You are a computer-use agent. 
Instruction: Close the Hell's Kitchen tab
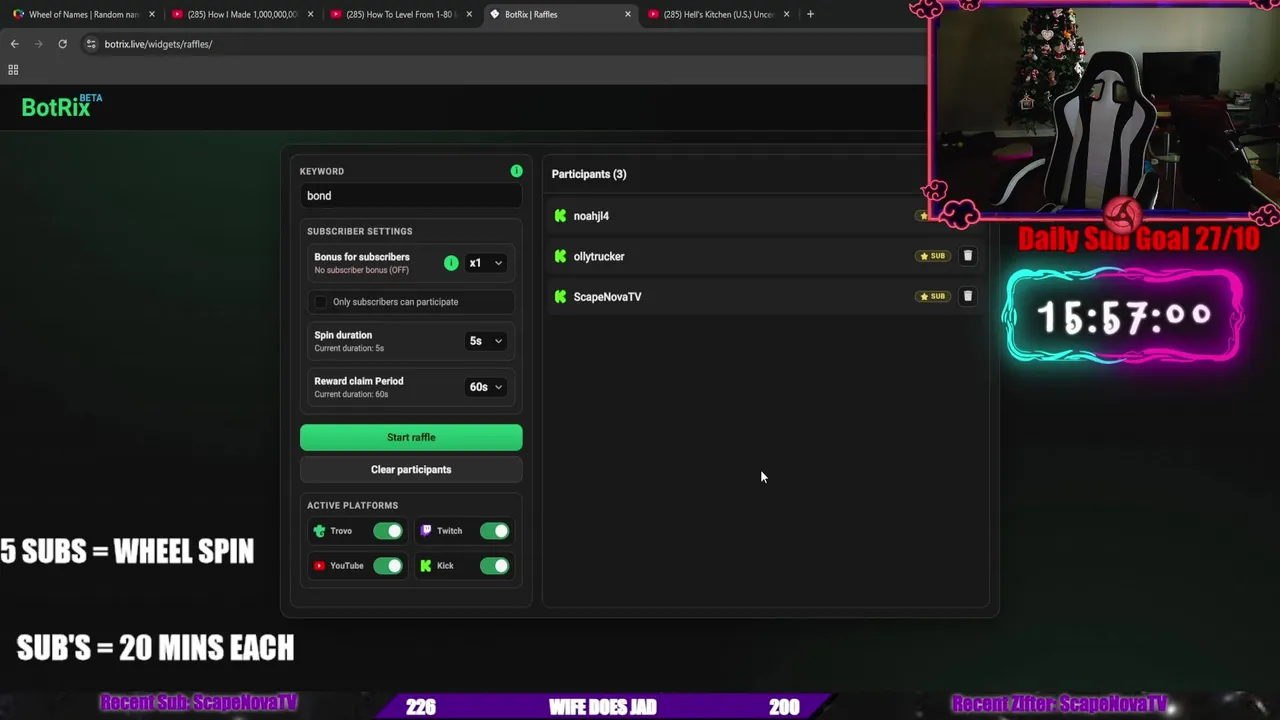(x=786, y=14)
